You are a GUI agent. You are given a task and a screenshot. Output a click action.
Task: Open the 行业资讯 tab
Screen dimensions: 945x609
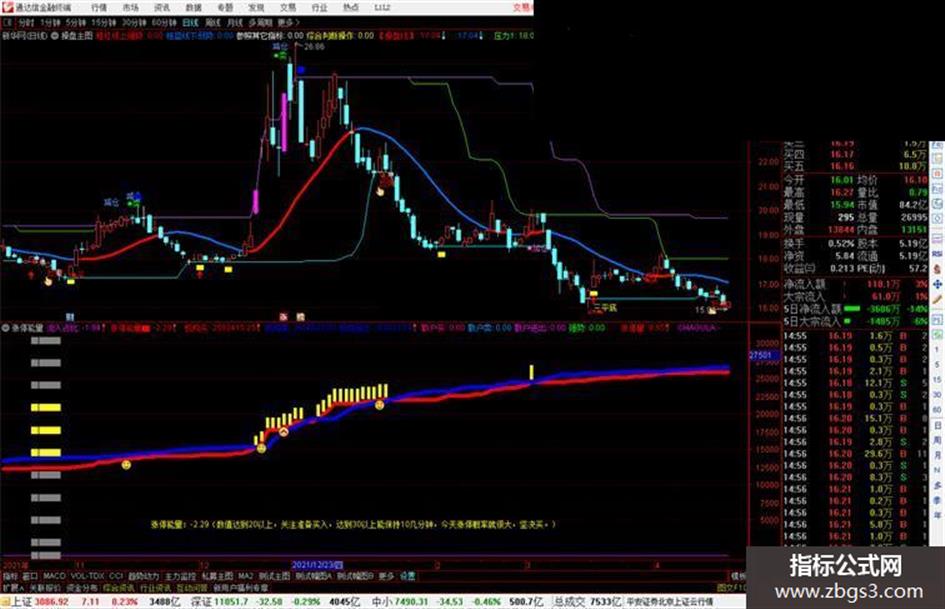[x=155, y=587]
